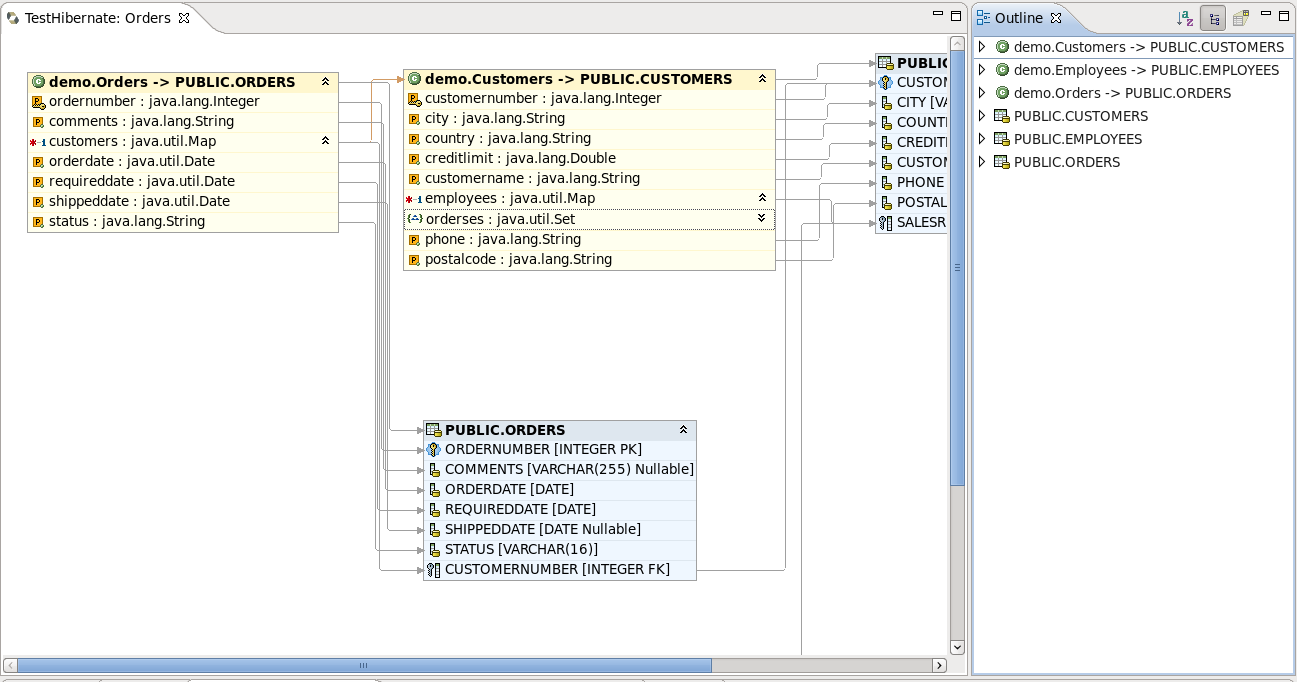Collapse the demo.Orders entity box
This screenshot has height=682, width=1297.
coord(325,82)
